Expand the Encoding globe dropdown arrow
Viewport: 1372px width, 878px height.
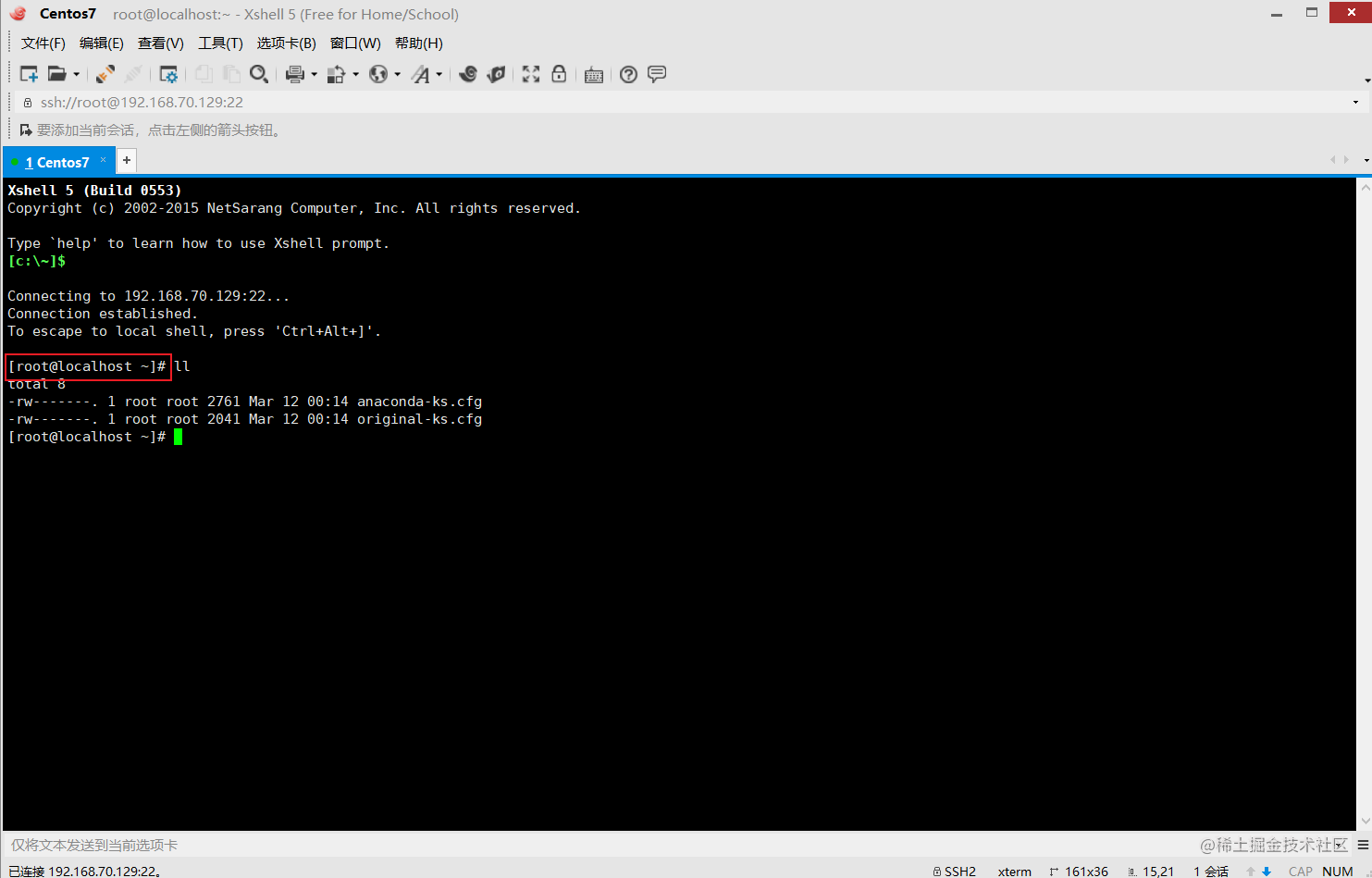click(x=398, y=75)
